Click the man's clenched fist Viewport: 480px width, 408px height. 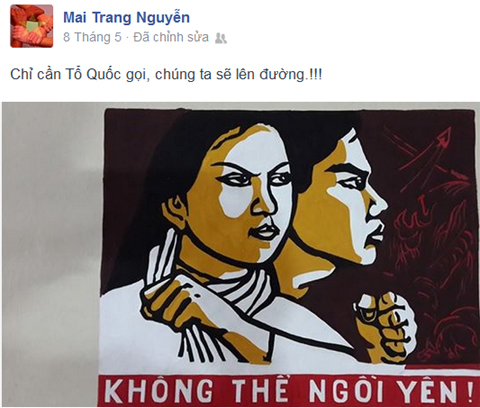pos(387,325)
